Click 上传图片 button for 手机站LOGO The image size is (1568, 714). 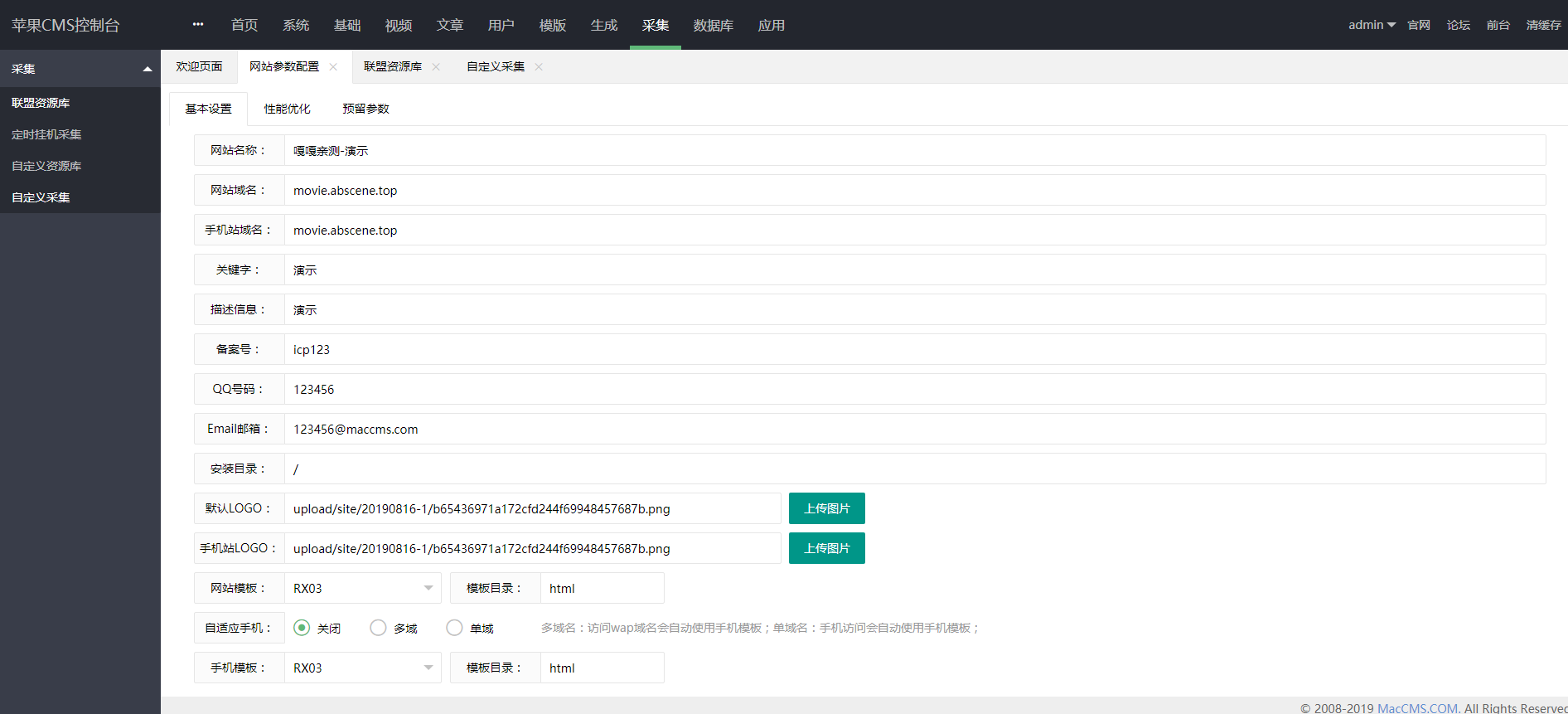click(x=826, y=548)
